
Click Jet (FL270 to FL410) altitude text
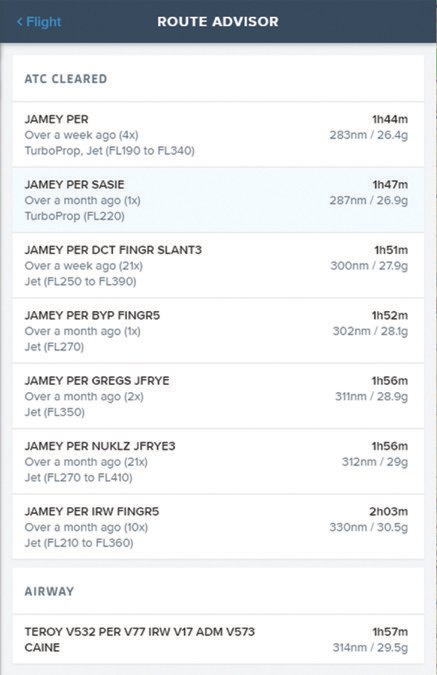[78, 478]
